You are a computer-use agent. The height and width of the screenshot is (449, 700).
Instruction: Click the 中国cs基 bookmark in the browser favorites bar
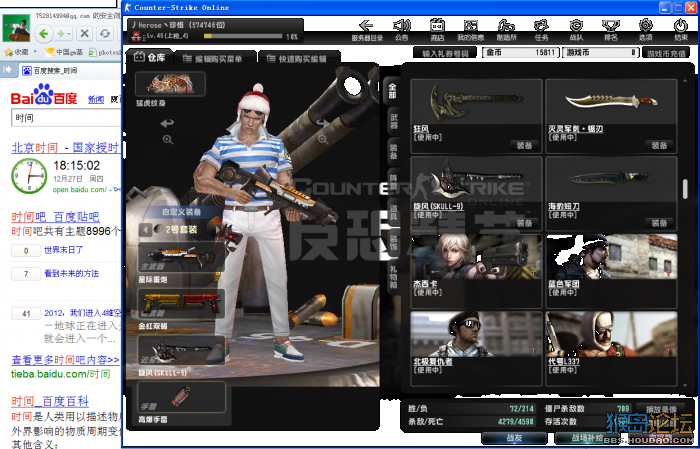[x=64, y=52]
